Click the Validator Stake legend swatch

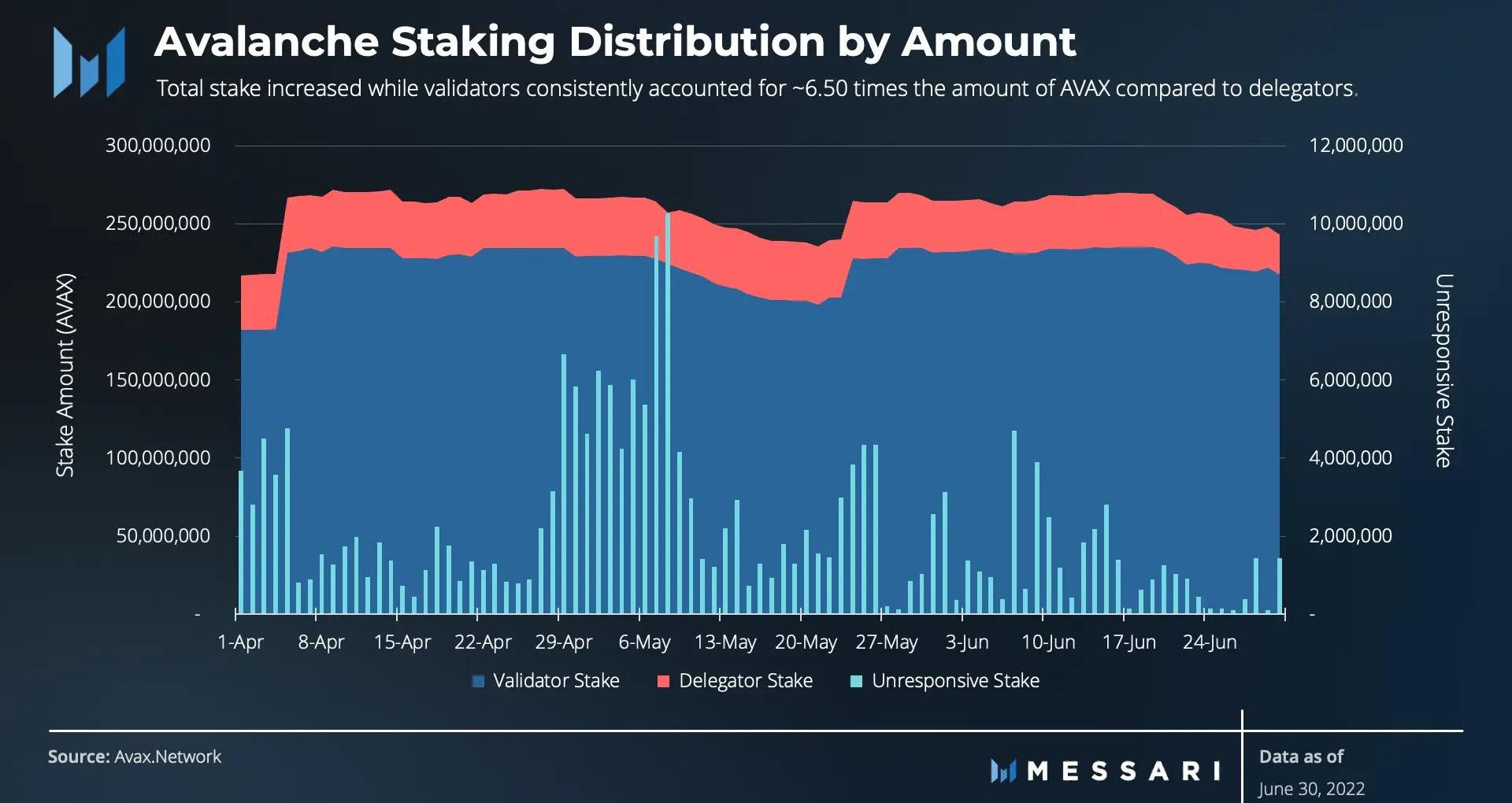[478, 682]
